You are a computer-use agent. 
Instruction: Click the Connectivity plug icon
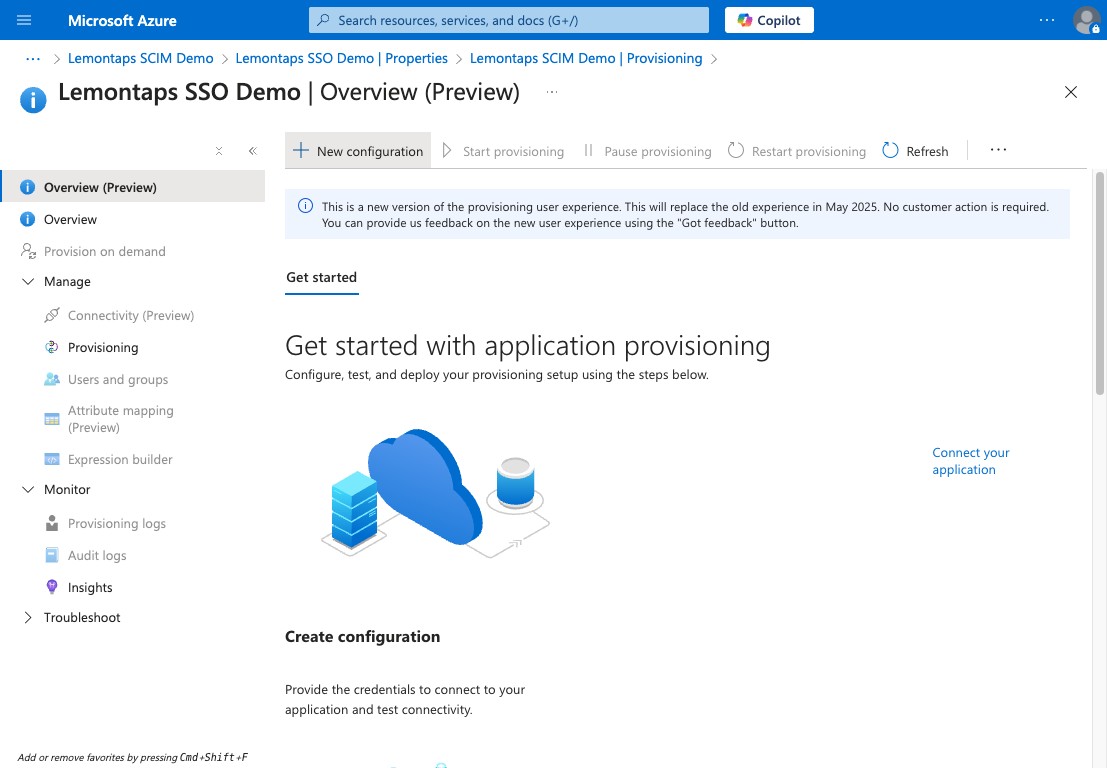click(x=52, y=316)
